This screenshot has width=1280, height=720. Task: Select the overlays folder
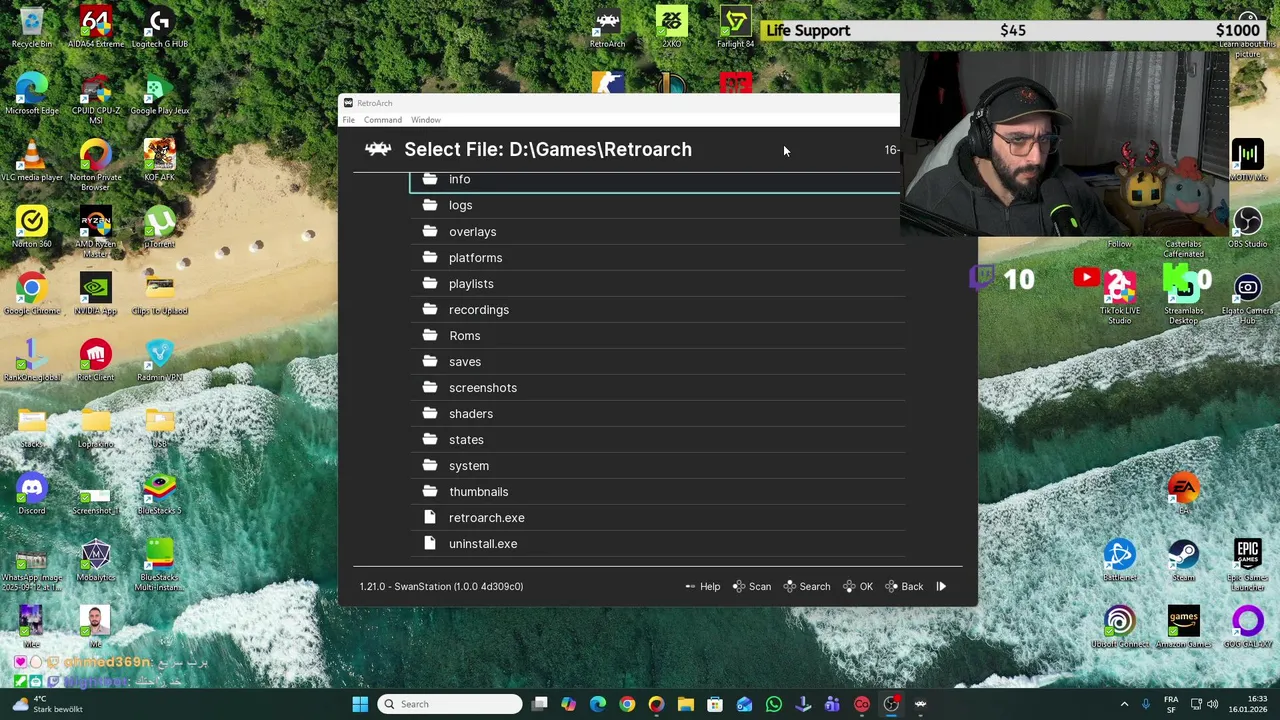pos(655,231)
